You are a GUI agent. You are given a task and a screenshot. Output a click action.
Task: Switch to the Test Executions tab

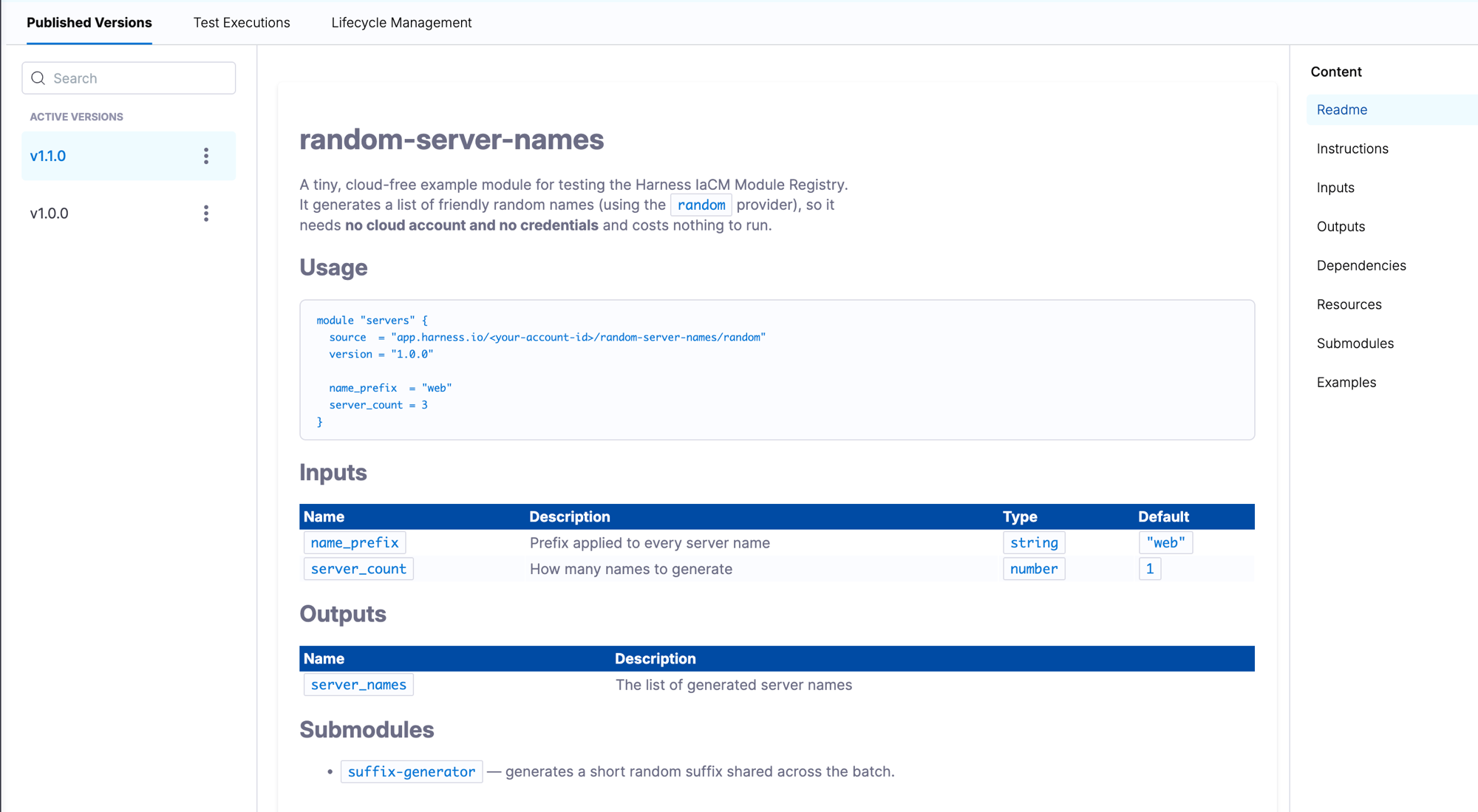pyautogui.click(x=242, y=23)
